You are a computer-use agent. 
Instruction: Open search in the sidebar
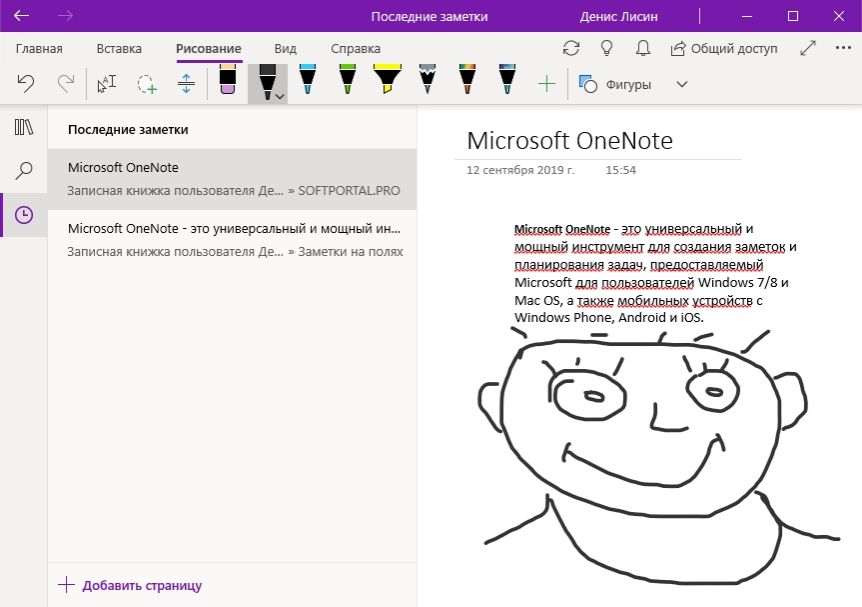click(x=24, y=170)
